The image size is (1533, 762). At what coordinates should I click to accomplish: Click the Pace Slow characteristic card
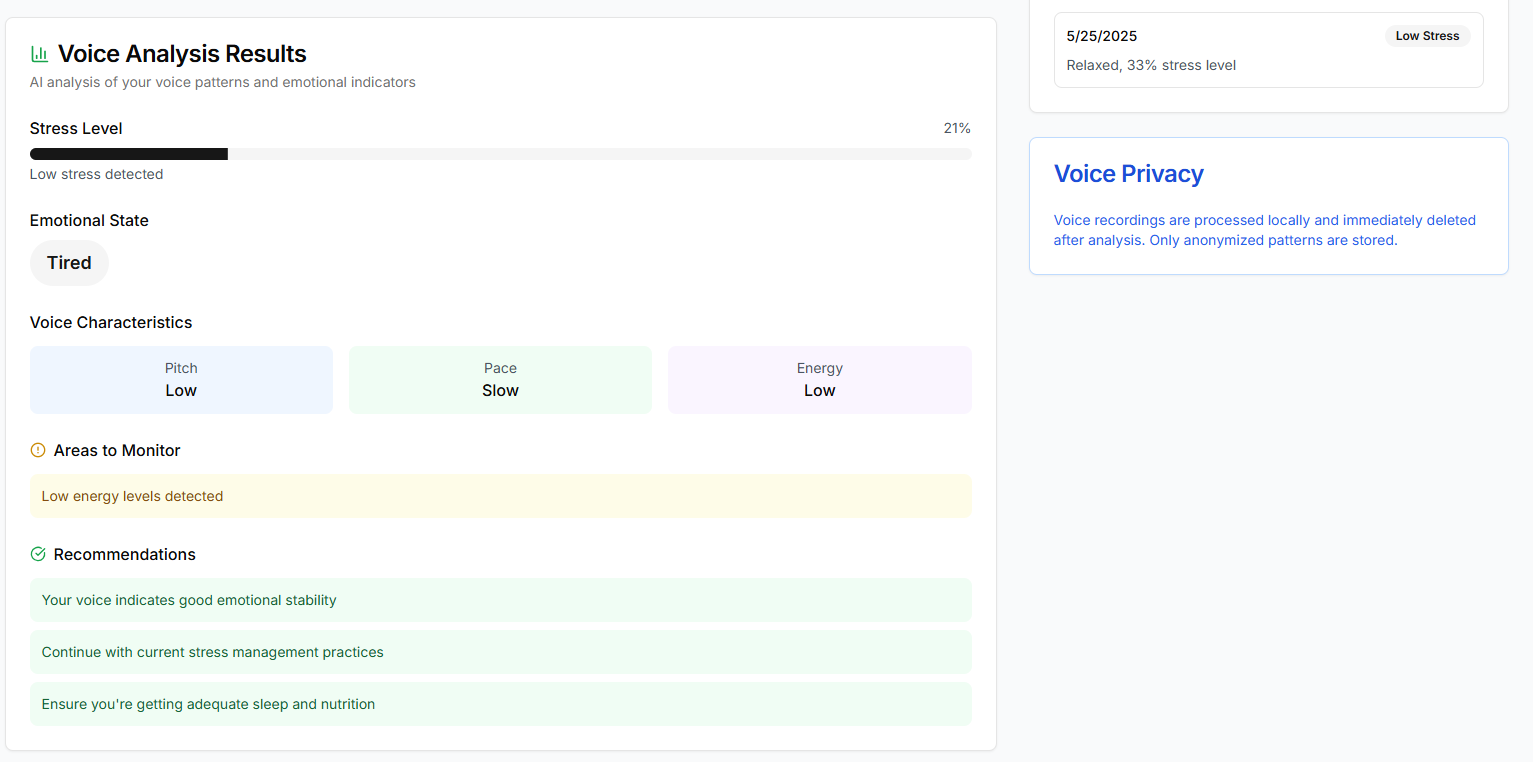click(x=500, y=380)
